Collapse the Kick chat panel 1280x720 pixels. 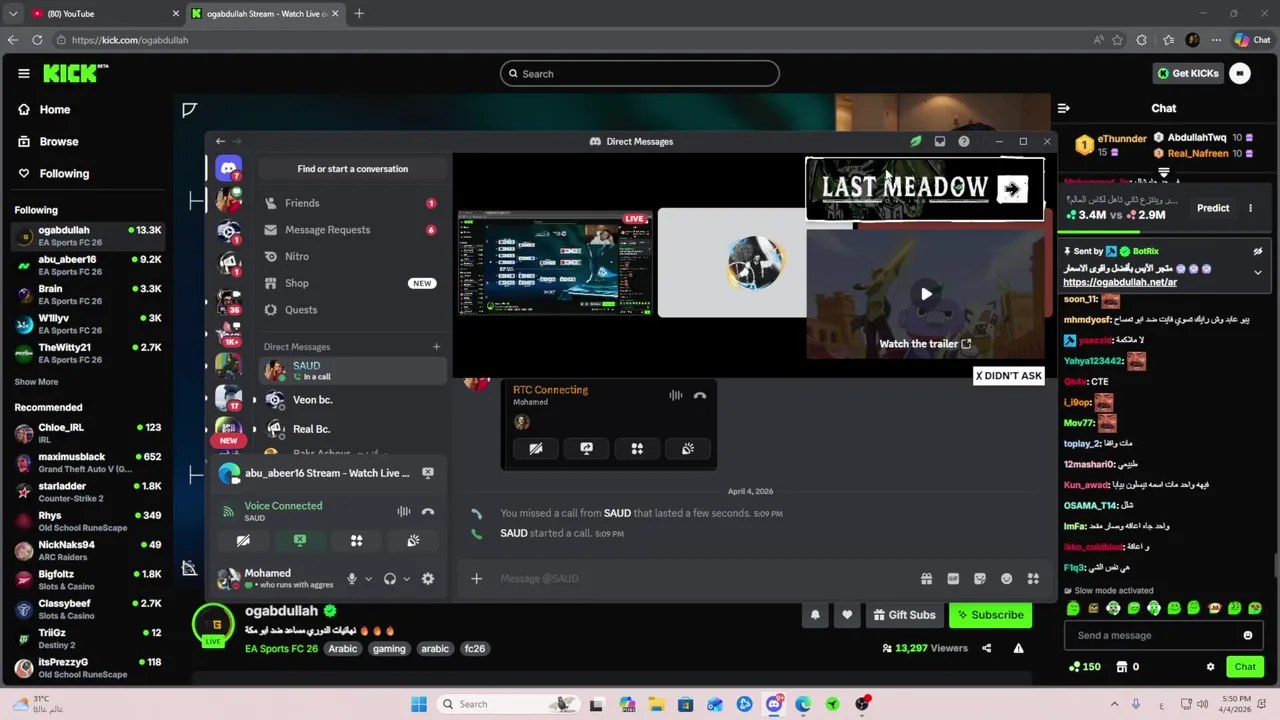pos(1064,108)
